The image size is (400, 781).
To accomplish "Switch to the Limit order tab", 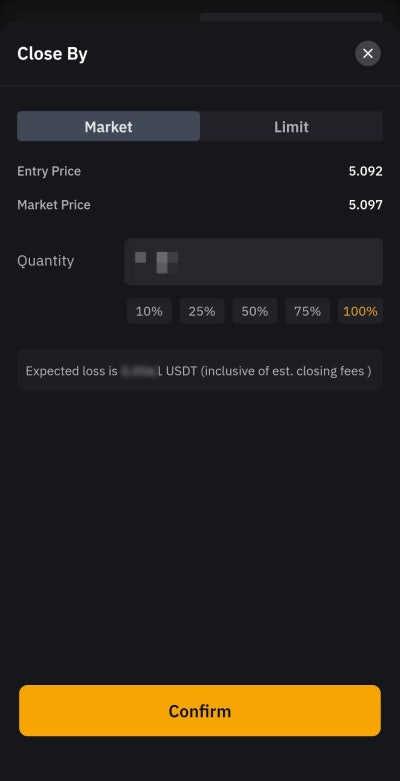I will click(x=291, y=127).
